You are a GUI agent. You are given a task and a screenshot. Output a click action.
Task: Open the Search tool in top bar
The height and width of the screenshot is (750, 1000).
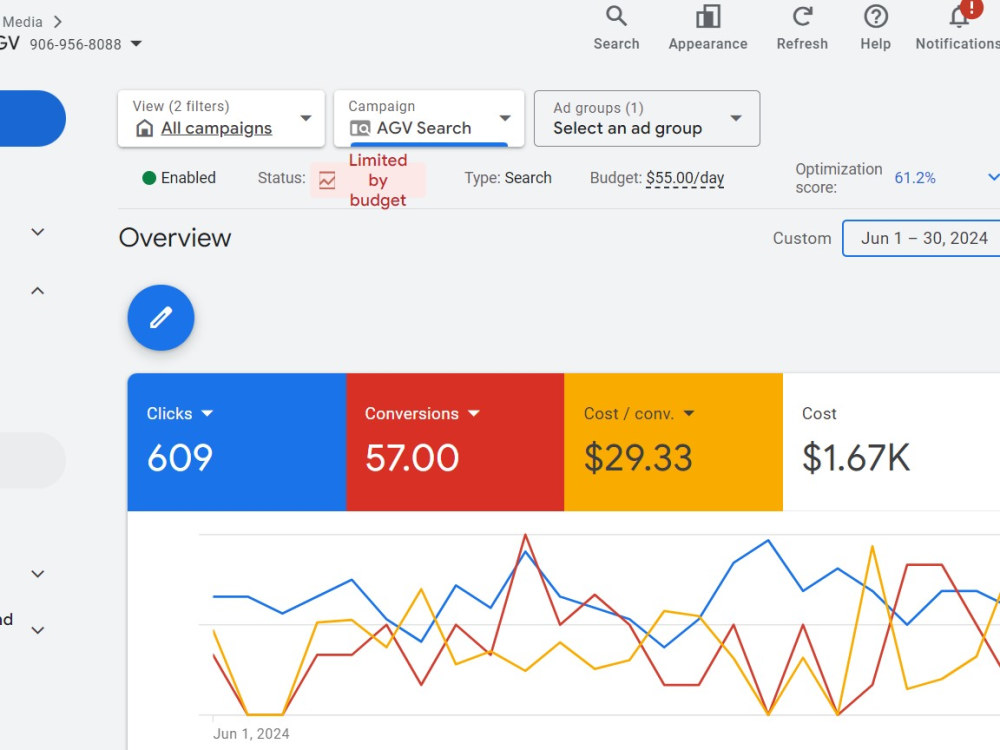point(616,17)
